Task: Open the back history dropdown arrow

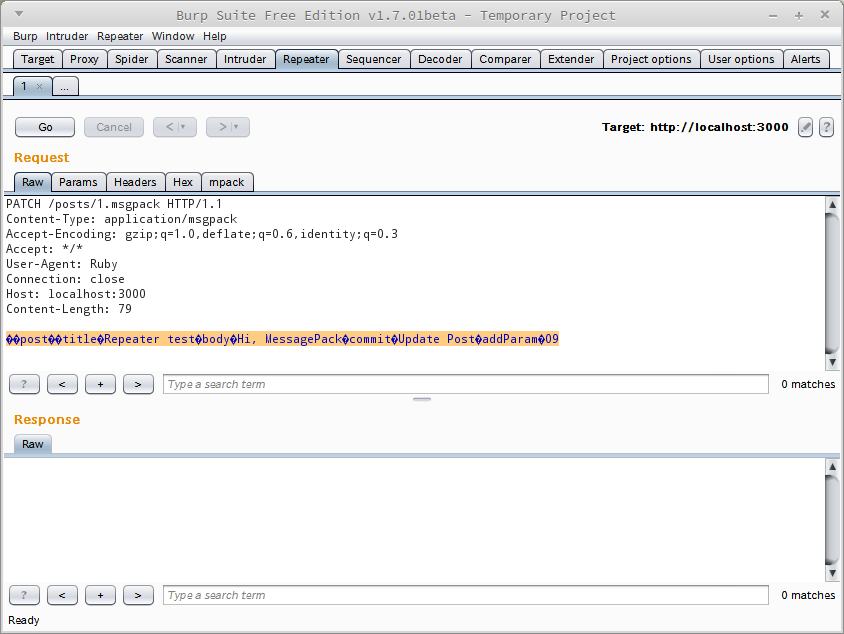Action: pyautogui.click(x=183, y=127)
